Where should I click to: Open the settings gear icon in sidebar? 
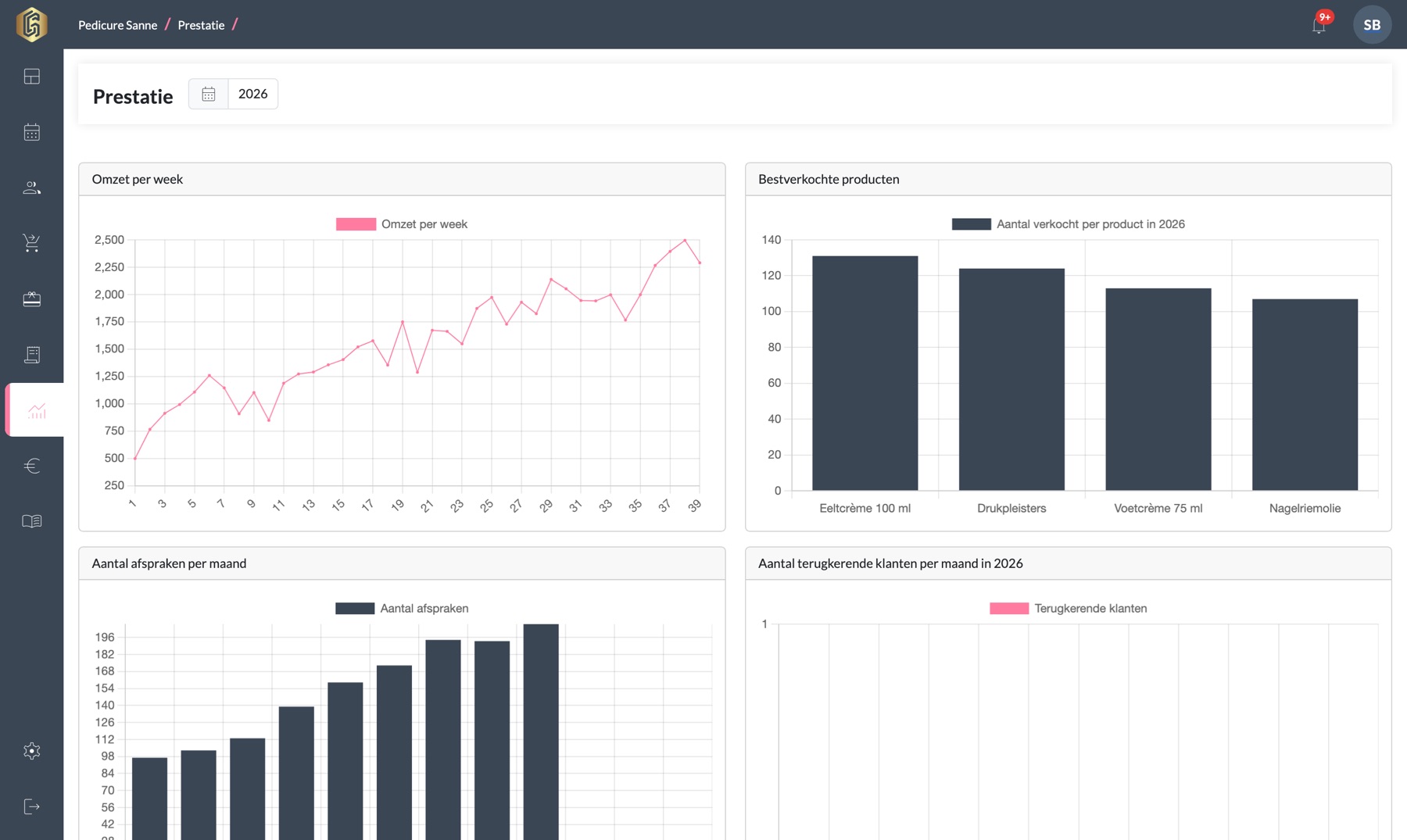[32, 751]
